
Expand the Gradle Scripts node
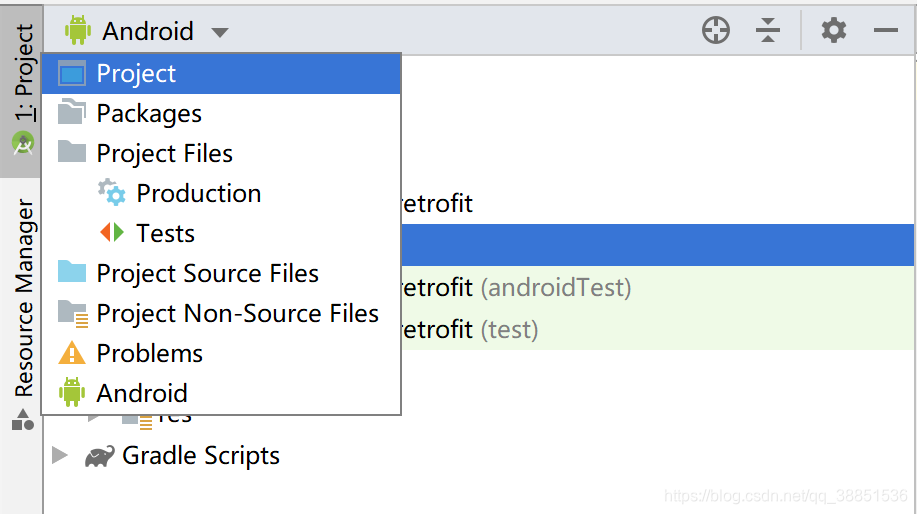60,456
